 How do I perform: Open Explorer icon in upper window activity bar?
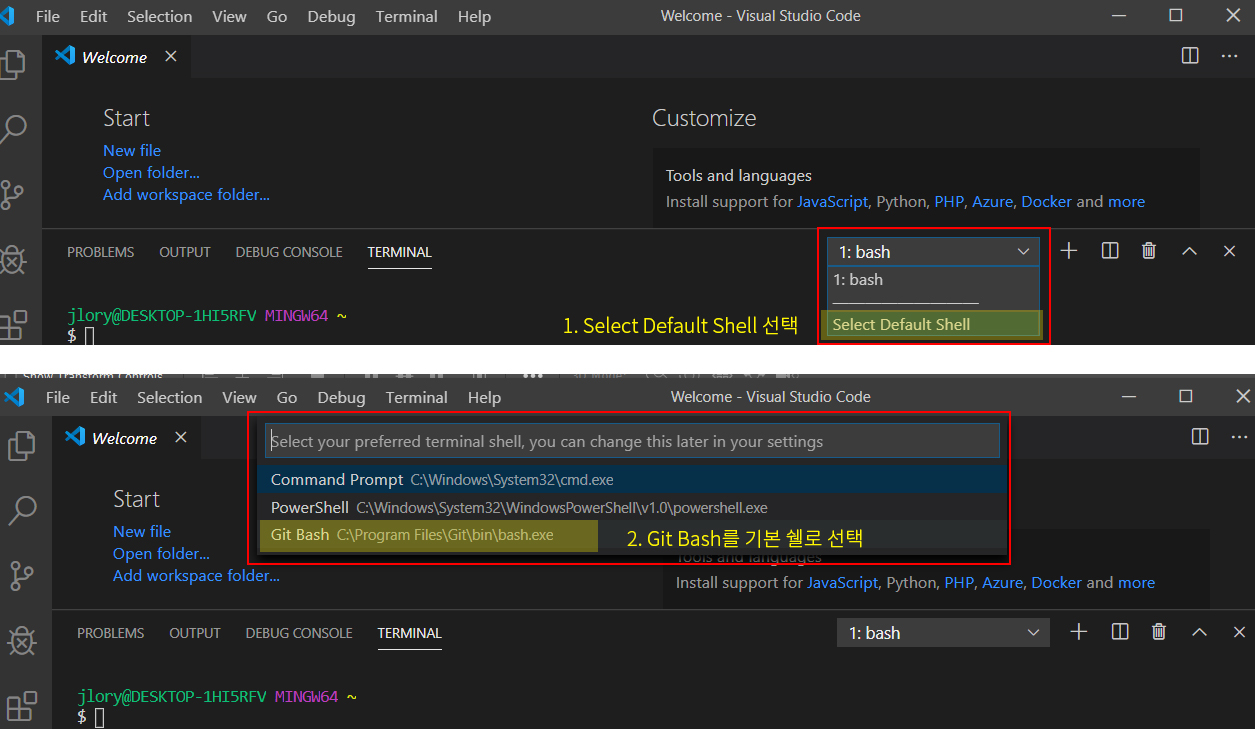click(x=12, y=65)
